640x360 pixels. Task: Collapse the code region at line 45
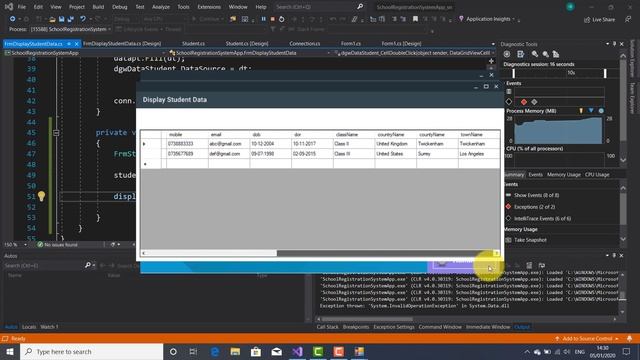point(56,133)
